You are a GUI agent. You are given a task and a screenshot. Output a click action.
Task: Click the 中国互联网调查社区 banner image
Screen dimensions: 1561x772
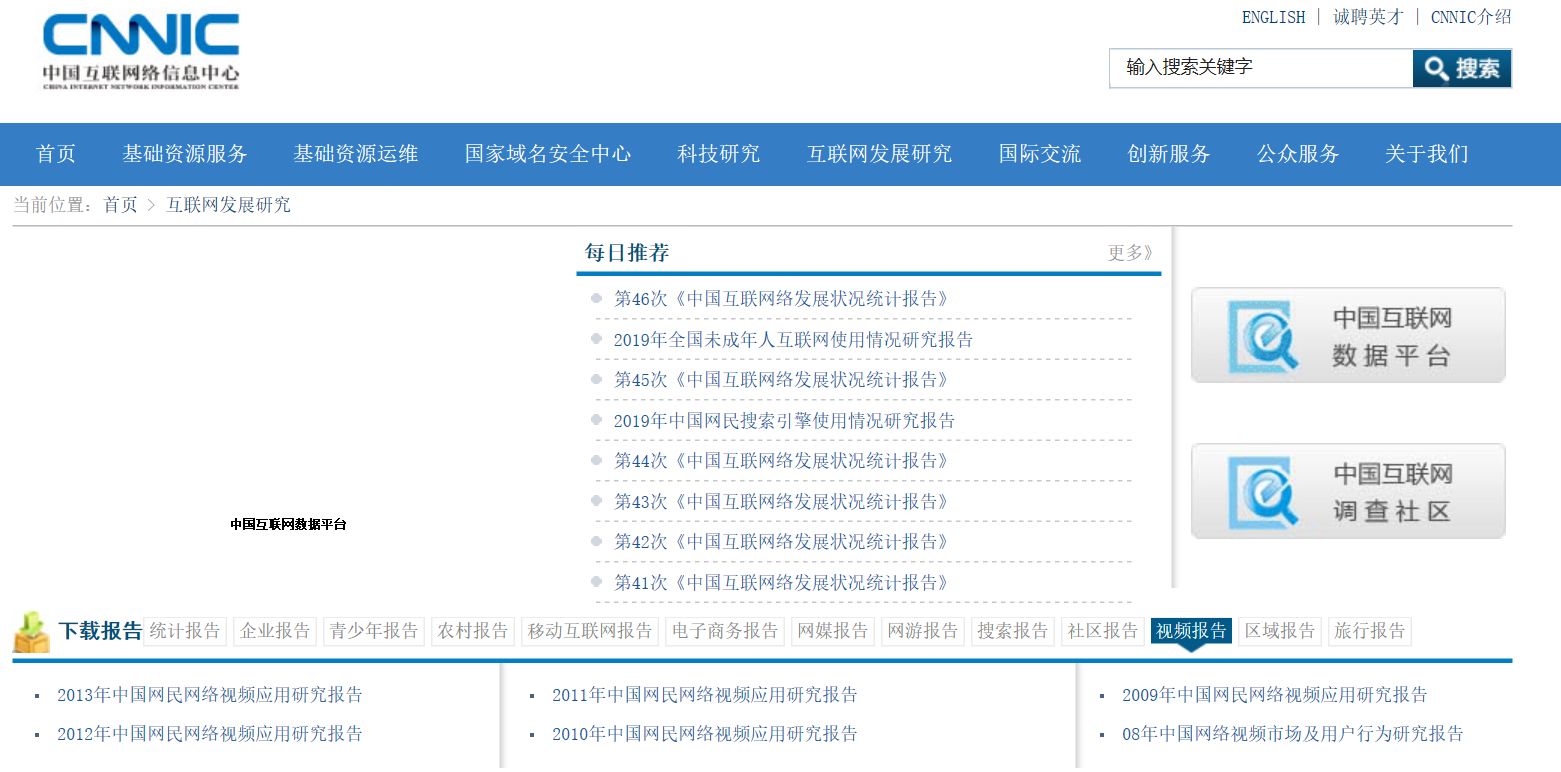click(1348, 491)
